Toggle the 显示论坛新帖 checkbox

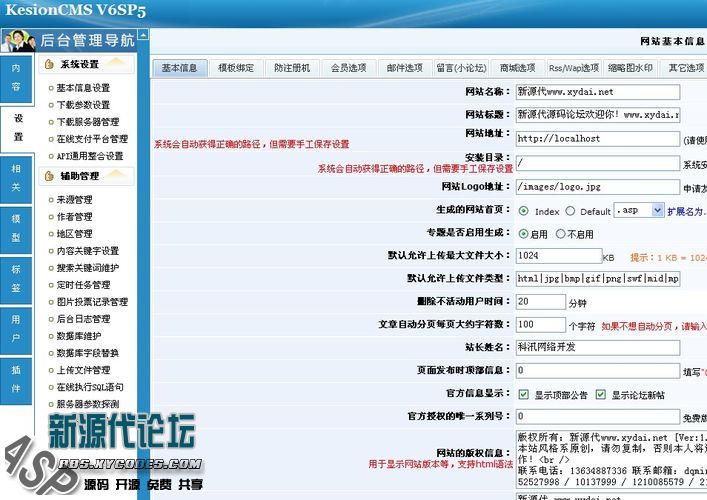[601, 395]
